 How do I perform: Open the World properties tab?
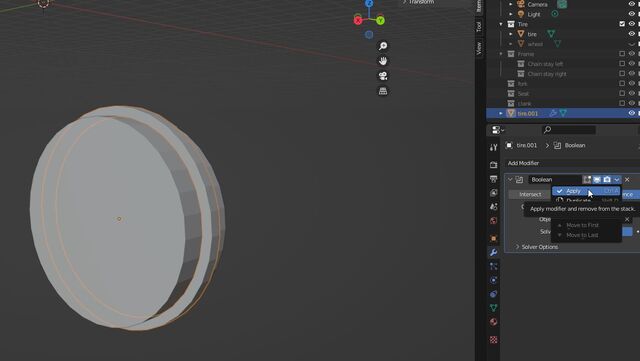coord(493,221)
